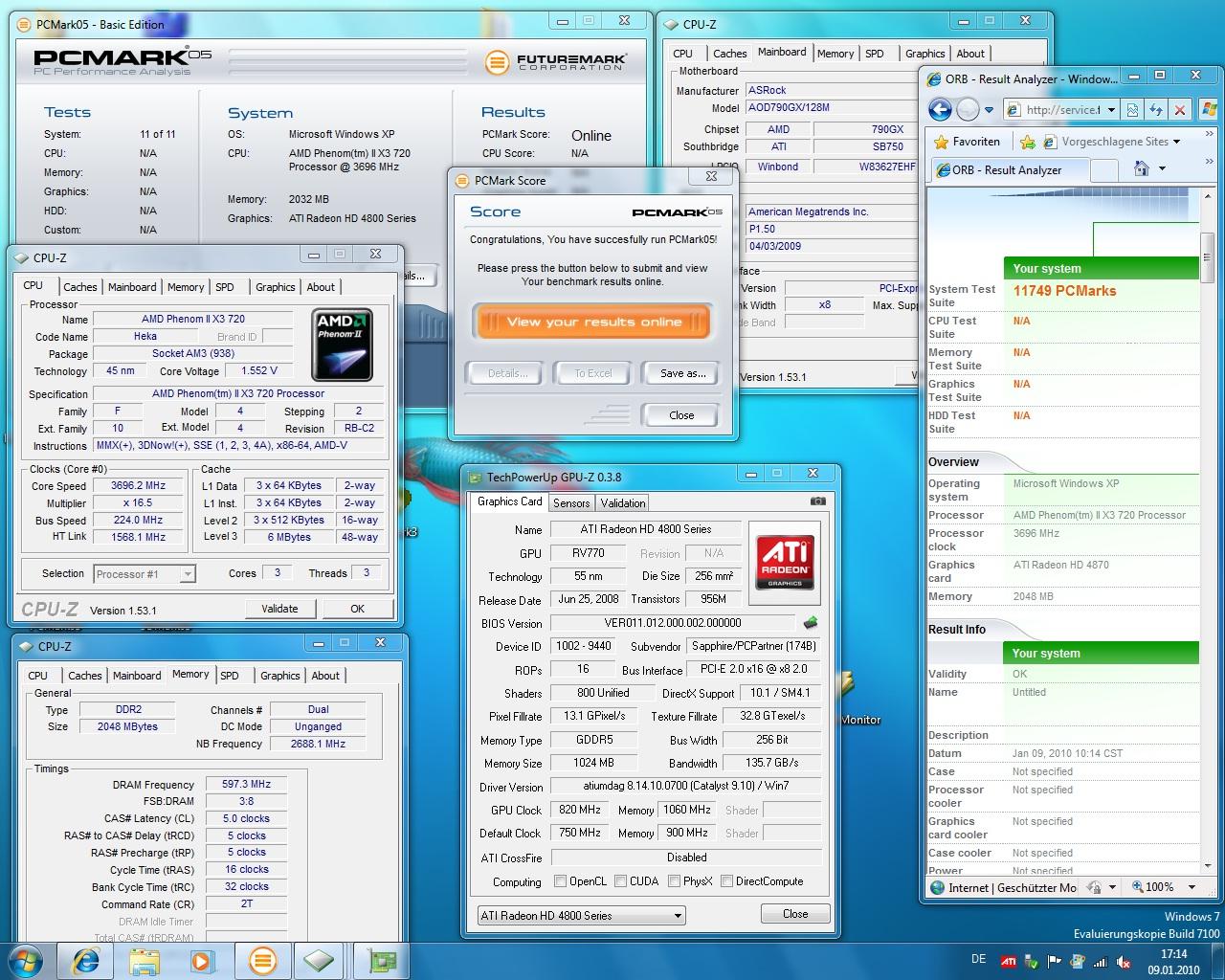Click the AMD Phenom II logo in CPU-Z
This screenshot has height=980, width=1225.
point(343,345)
